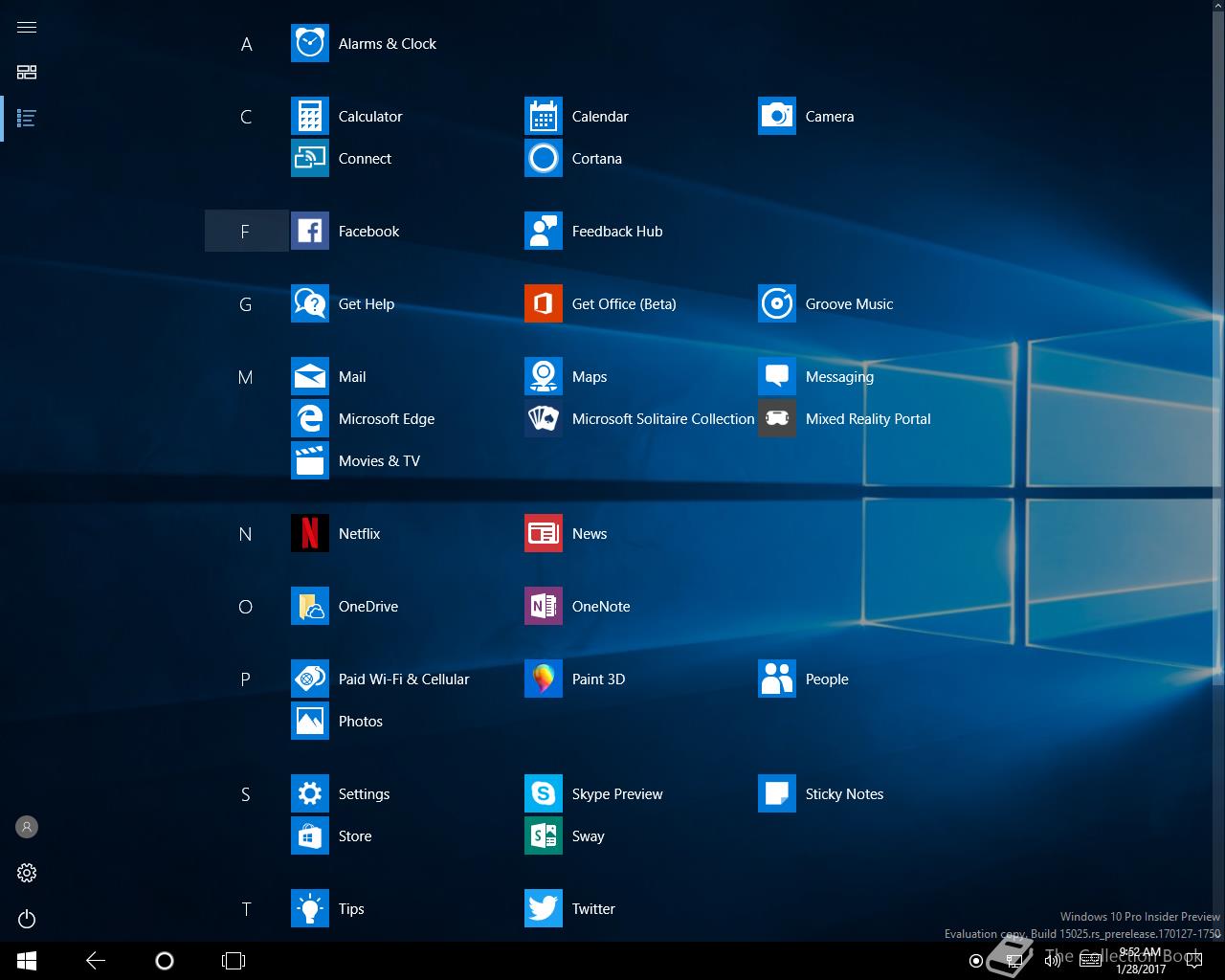Screen dimensions: 1225x980
Task: Launch Sticky Notes from its icon
Action: click(x=777, y=794)
